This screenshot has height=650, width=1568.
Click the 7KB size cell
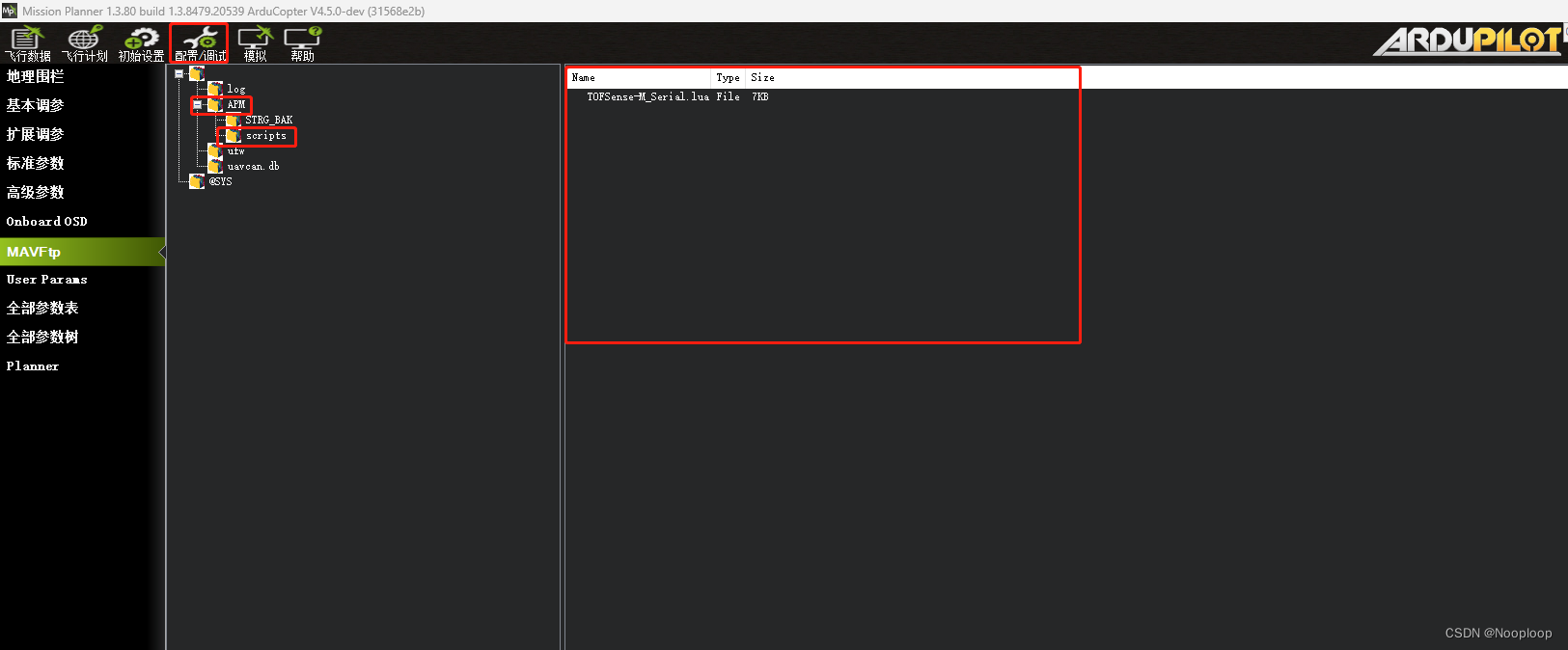(760, 96)
